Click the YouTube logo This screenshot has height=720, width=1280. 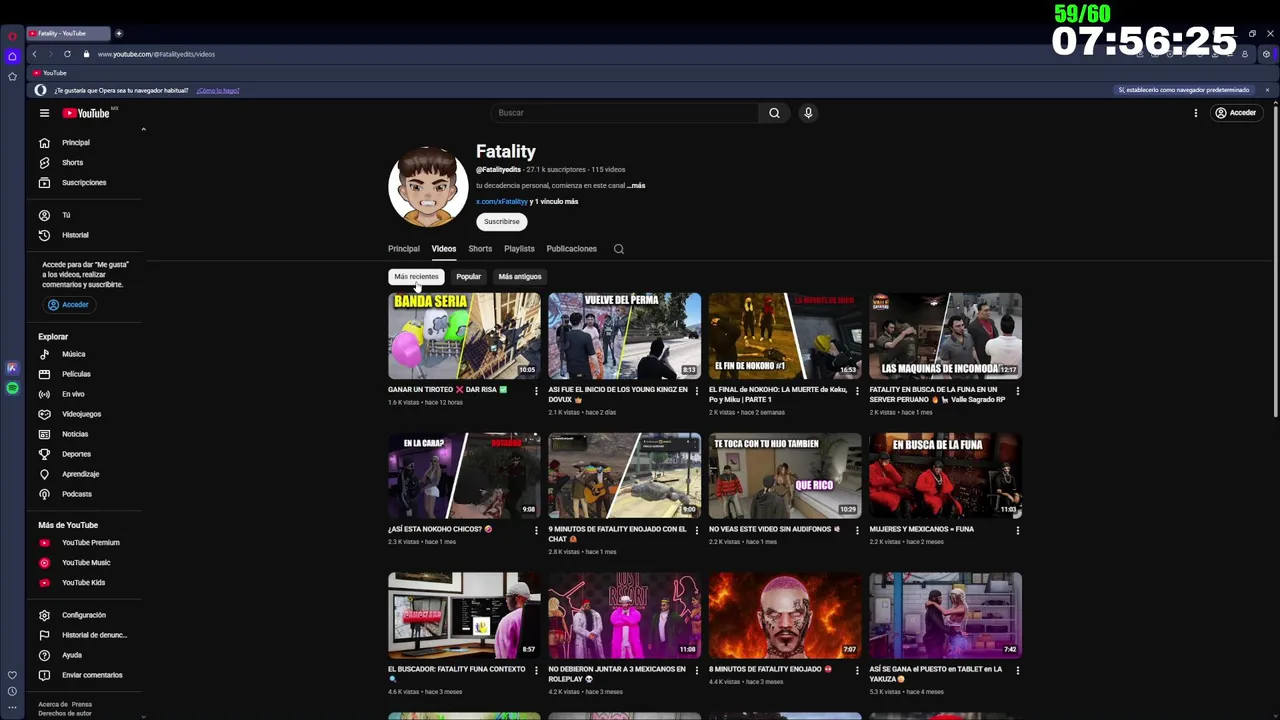pyautogui.click(x=88, y=113)
